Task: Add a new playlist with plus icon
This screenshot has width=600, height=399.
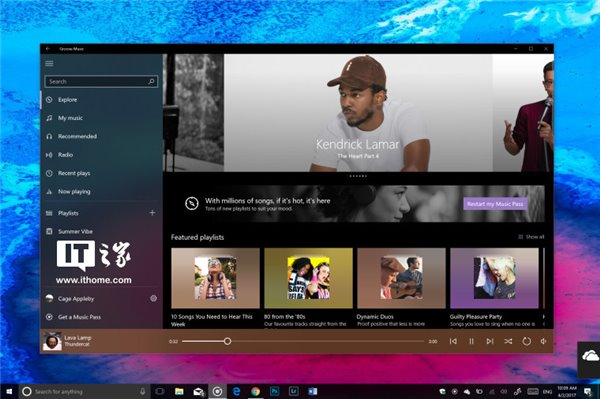Action: tap(152, 213)
